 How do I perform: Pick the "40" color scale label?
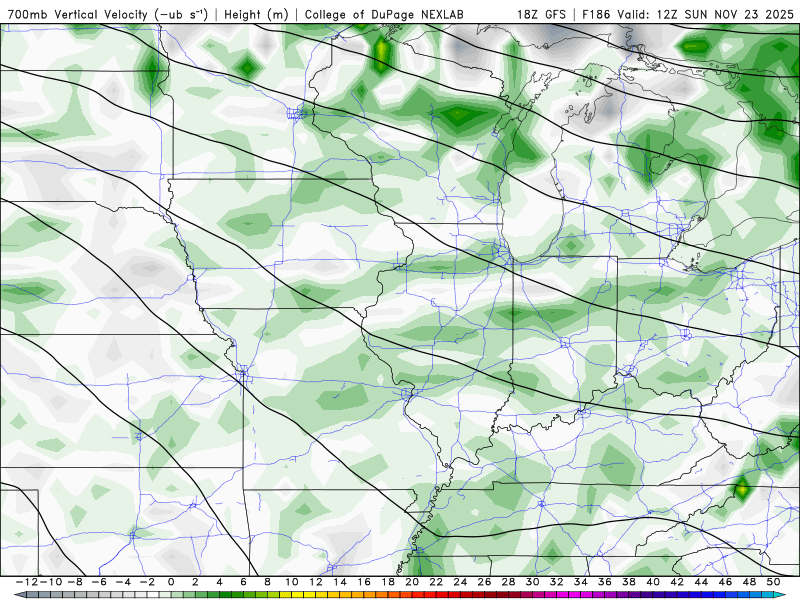point(653,582)
